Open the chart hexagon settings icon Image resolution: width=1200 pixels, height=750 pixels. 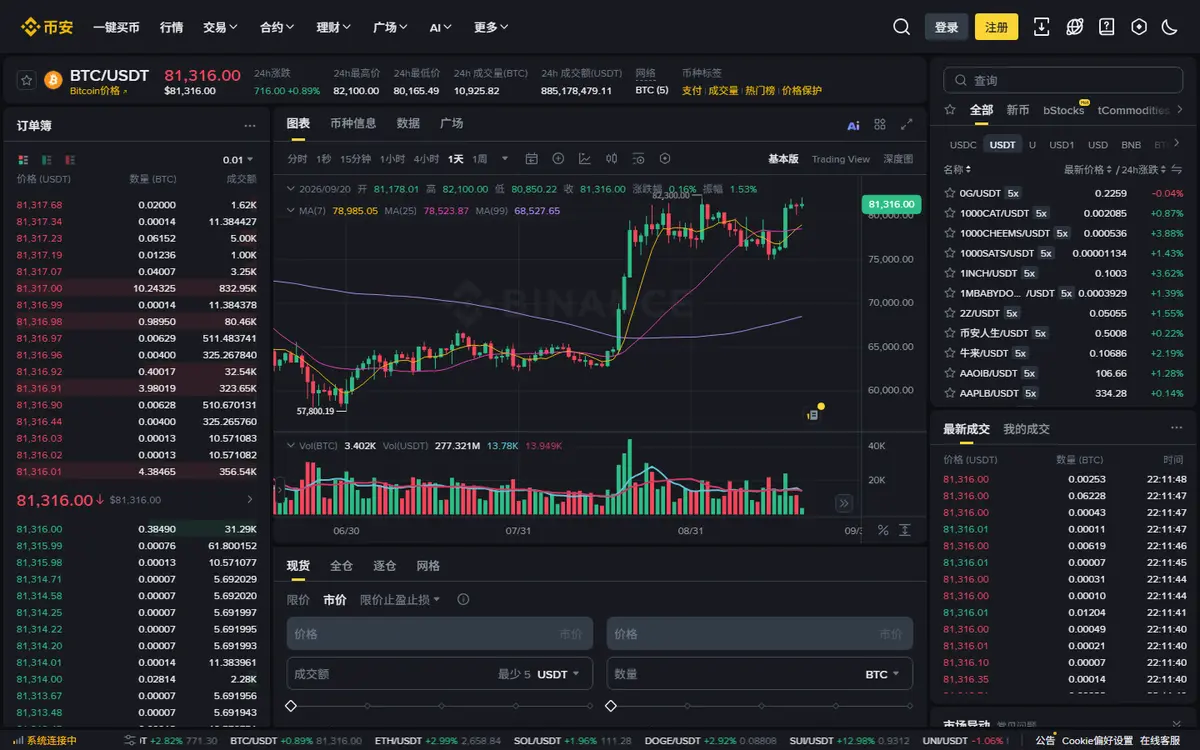pos(665,159)
